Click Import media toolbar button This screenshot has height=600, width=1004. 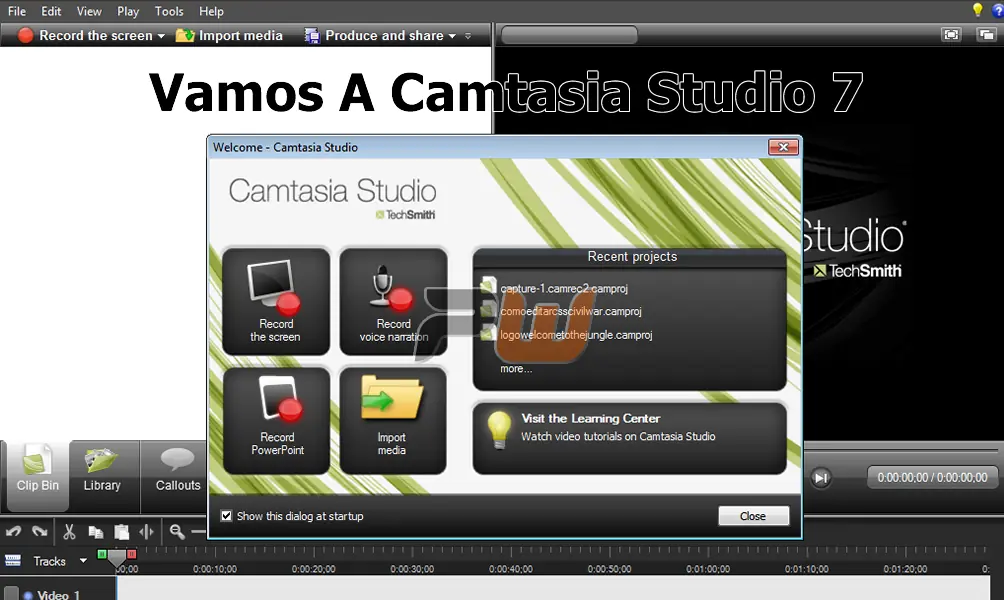click(229, 36)
